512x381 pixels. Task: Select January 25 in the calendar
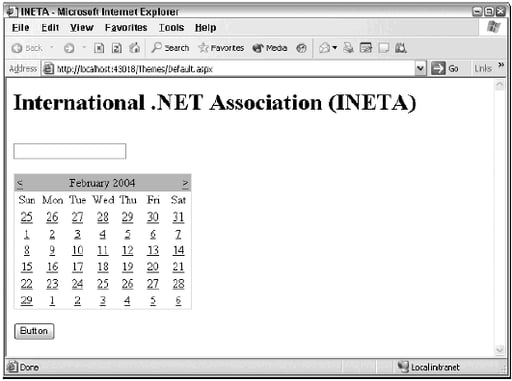(x=27, y=217)
